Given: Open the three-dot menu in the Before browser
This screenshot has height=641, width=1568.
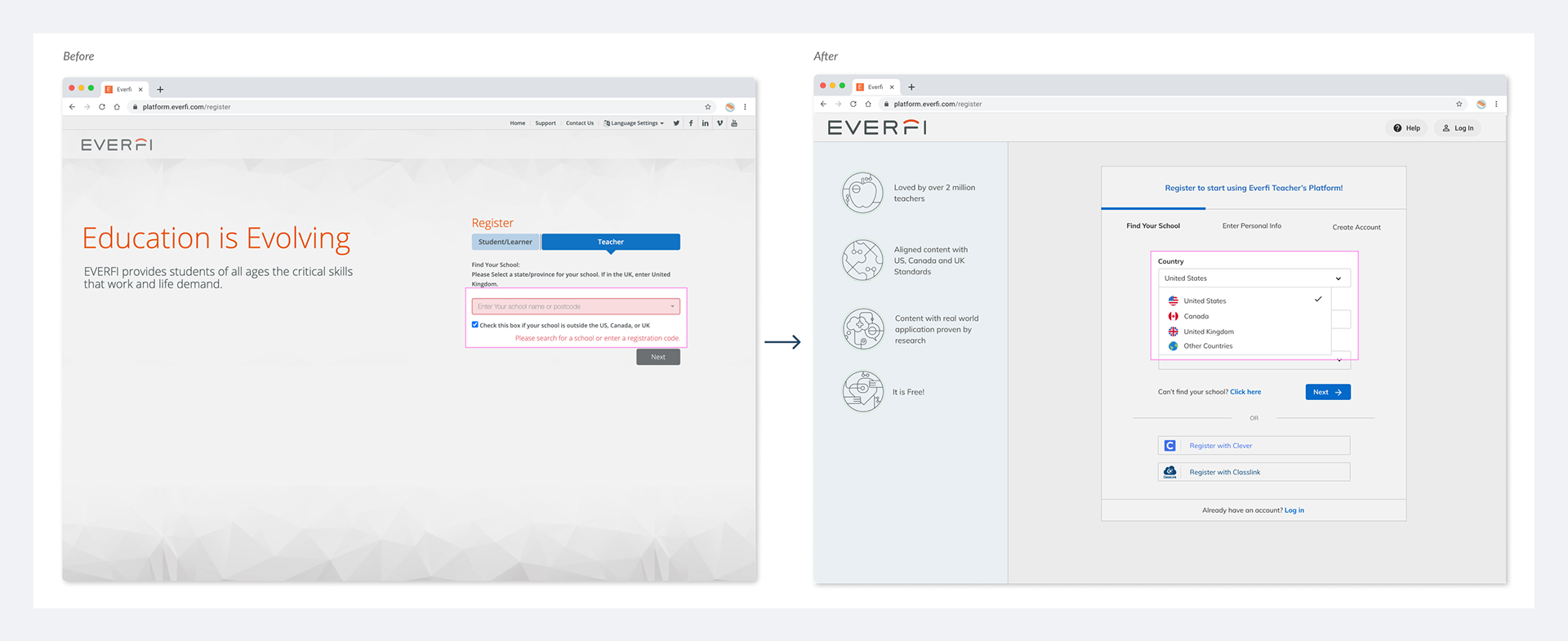Looking at the screenshot, I should [745, 107].
